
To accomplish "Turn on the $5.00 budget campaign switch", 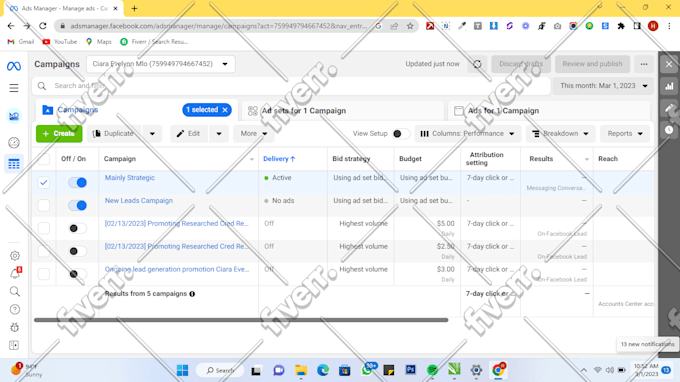I will click(78, 228).
